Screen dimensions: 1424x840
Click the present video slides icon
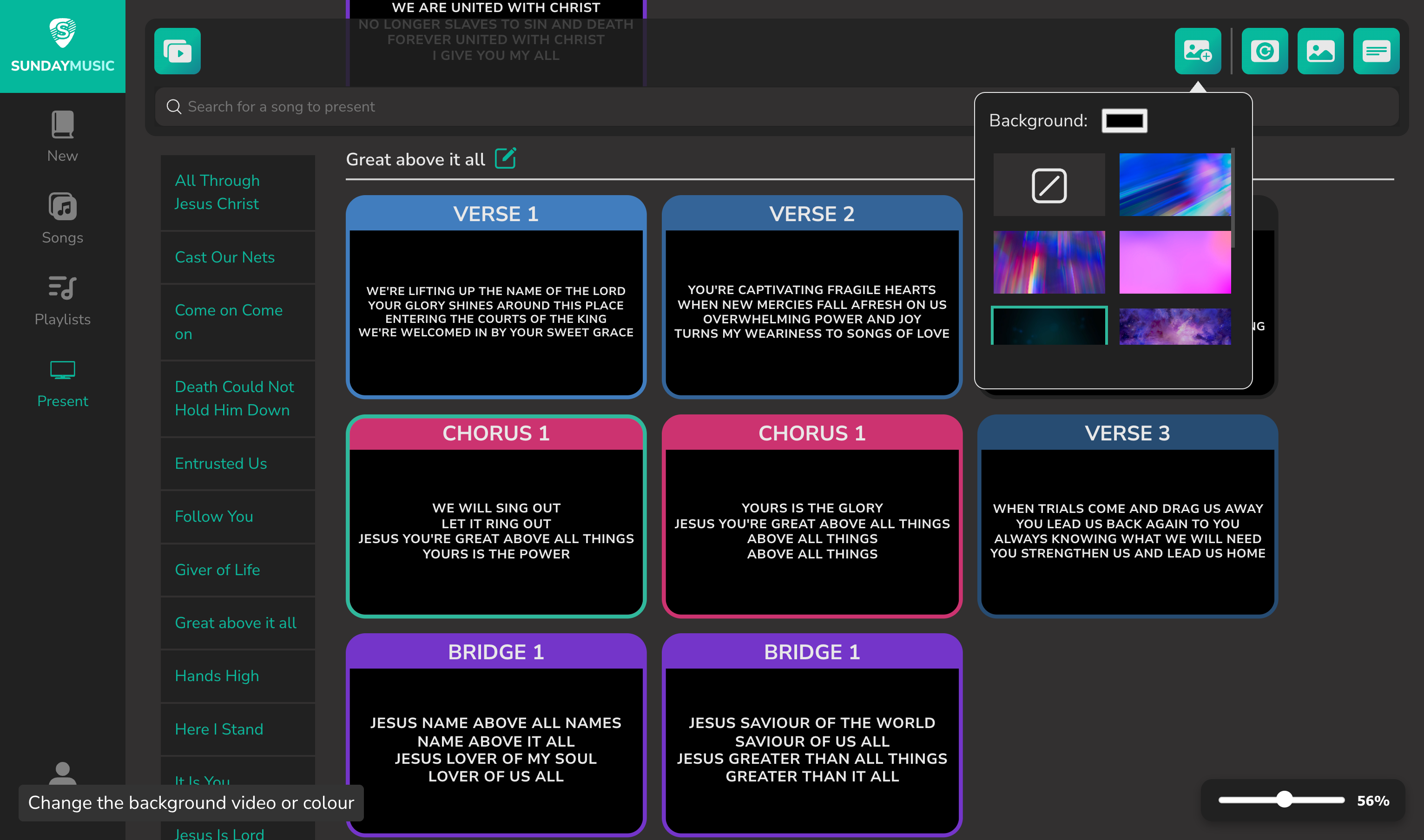pos(177,51)
